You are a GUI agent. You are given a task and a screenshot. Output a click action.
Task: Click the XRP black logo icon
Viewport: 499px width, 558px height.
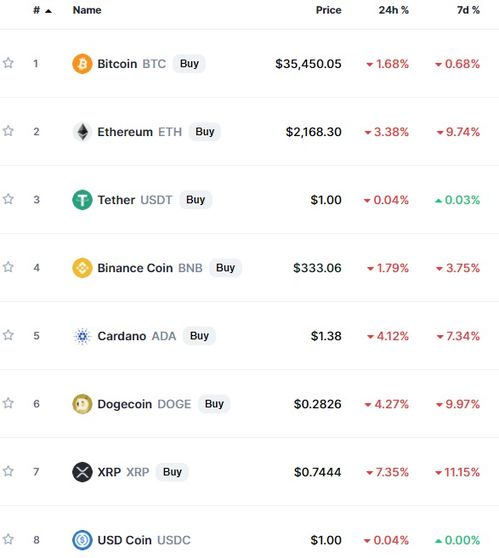click(82, 472)
